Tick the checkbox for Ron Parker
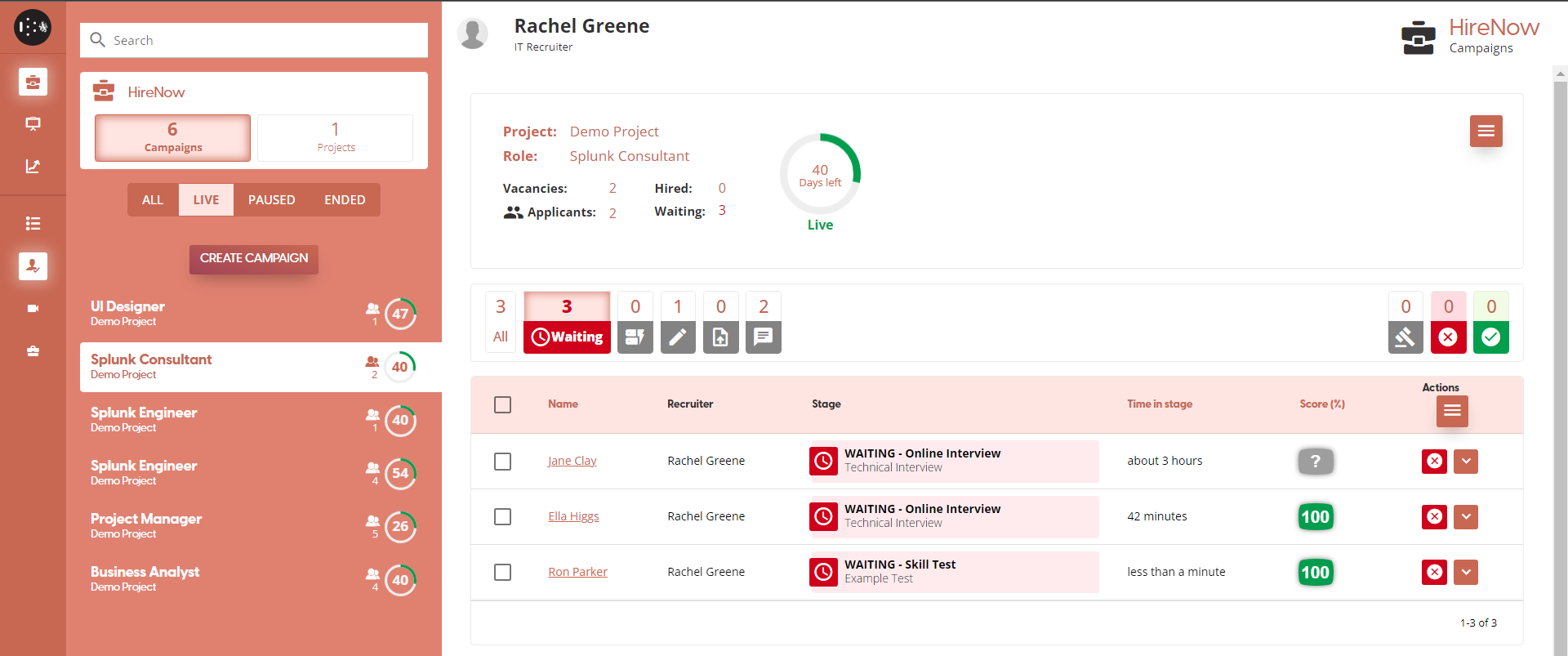The width and height of the screenshot is (1568, 656). 503,573
